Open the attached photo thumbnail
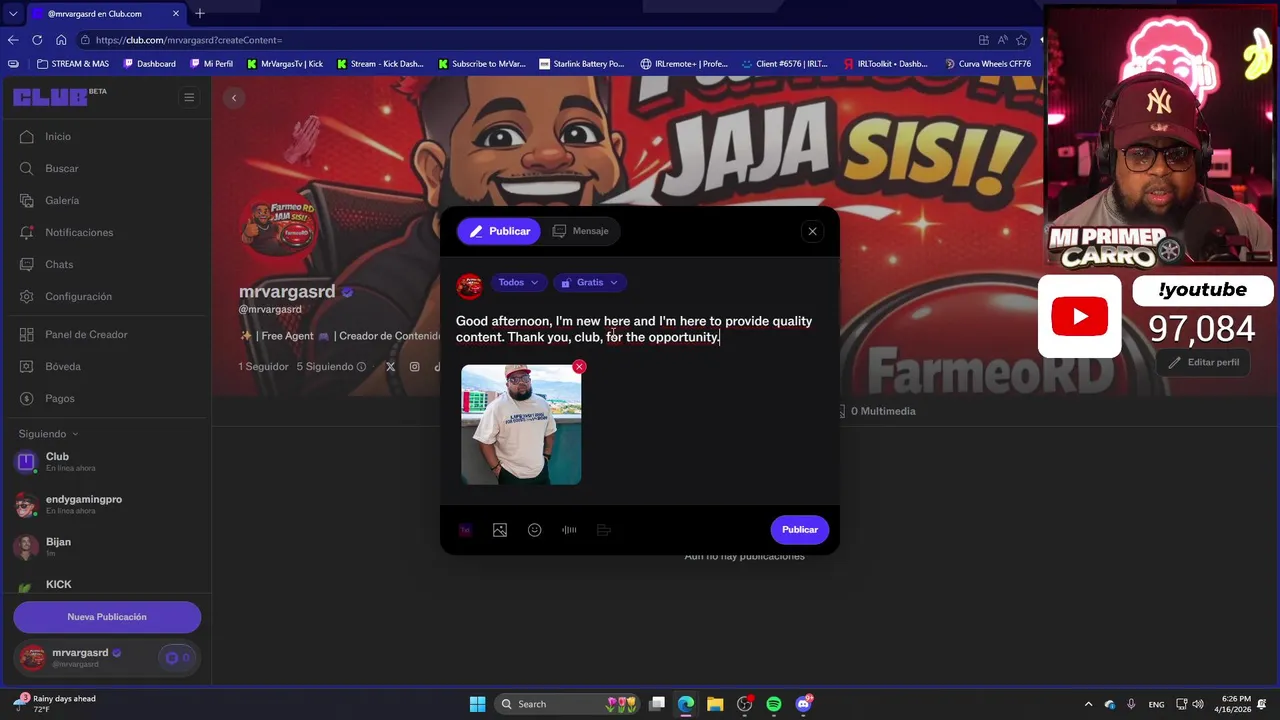 tap(521, 425)
